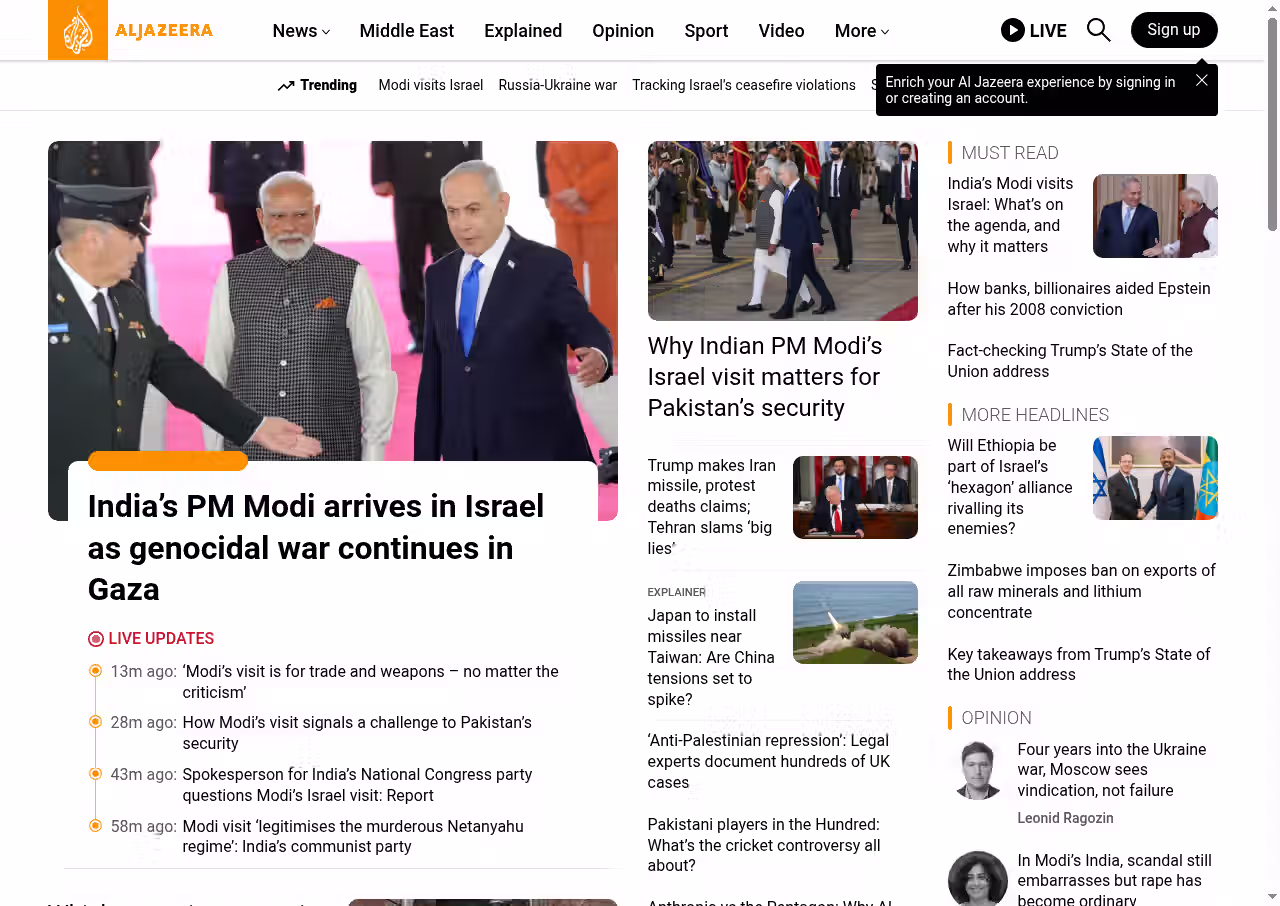The height and width of the screenshot is (906, 1280).
Task: Click the Trending arrow icon
Action: (x=286, y=86)
